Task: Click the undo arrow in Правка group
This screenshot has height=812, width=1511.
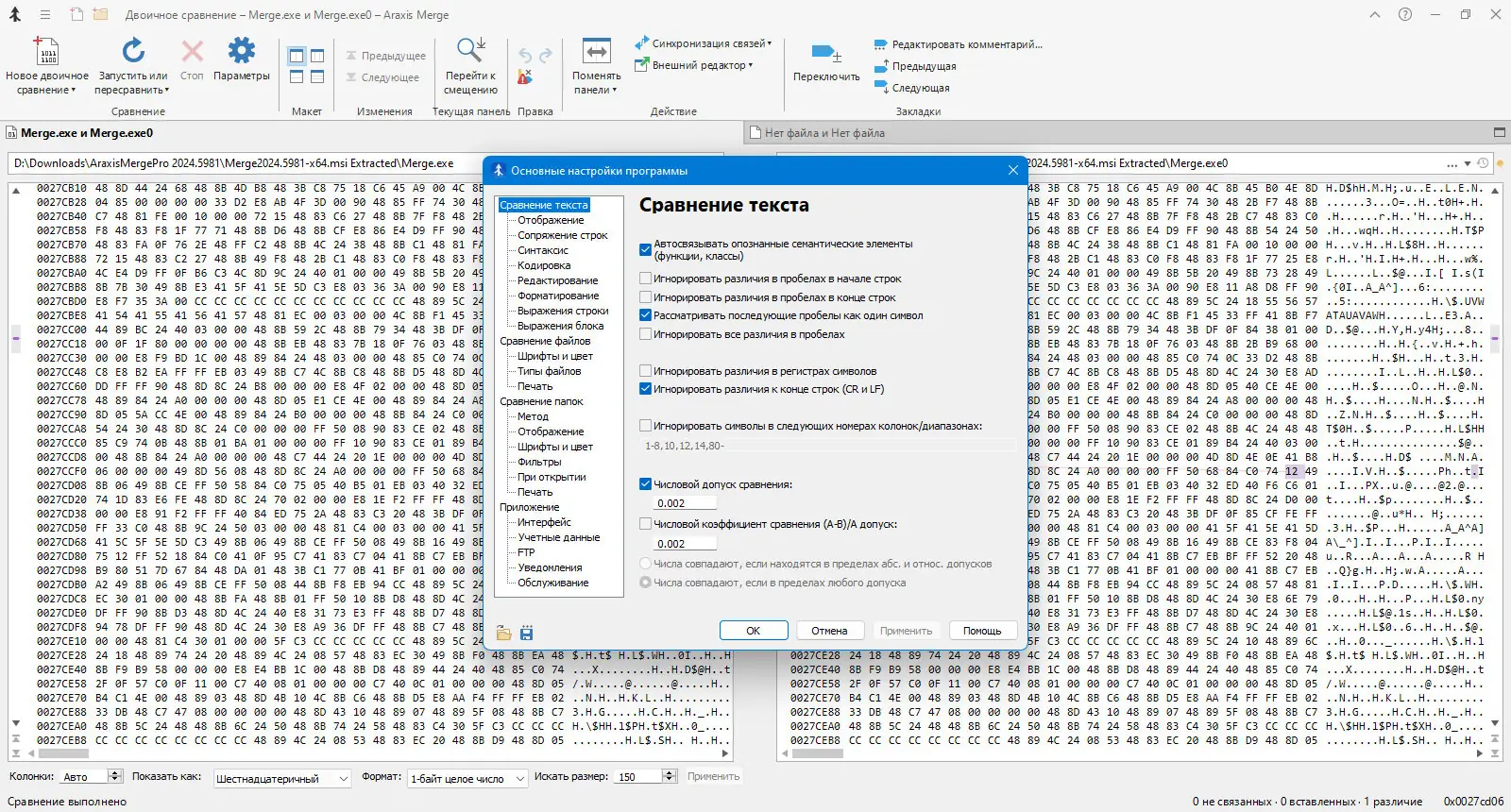Action: coord(525,56)
